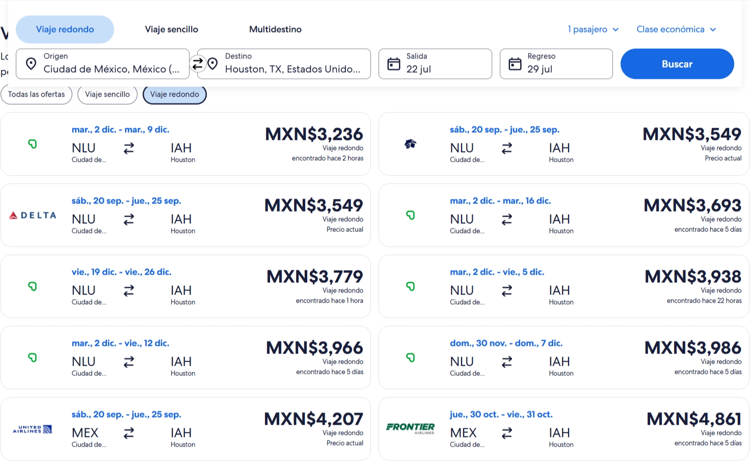The image size is (750, 469).
Task: Open the MXN$4,861 Frontier flight offer
Action: (x=563, y=429)
